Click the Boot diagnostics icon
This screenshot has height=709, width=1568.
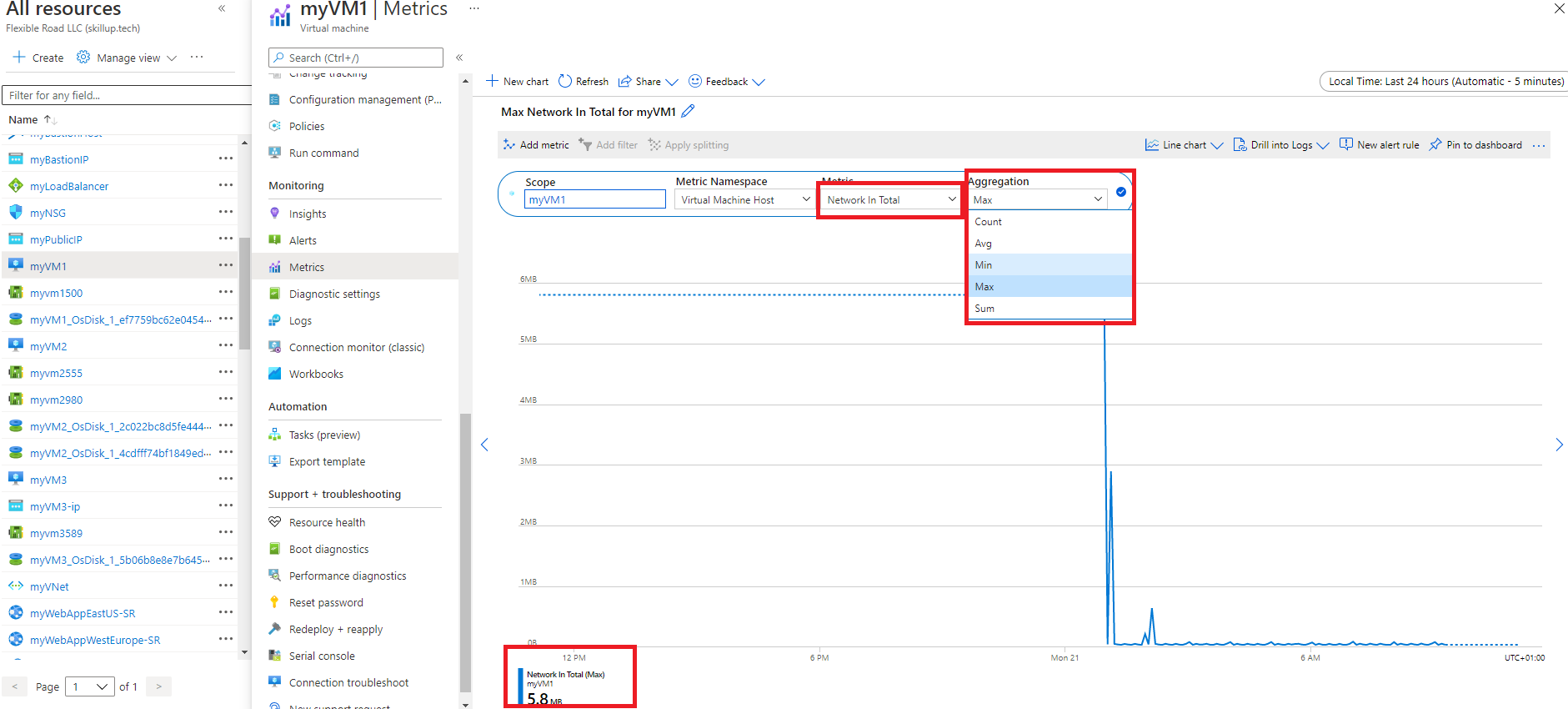point(275,549)
